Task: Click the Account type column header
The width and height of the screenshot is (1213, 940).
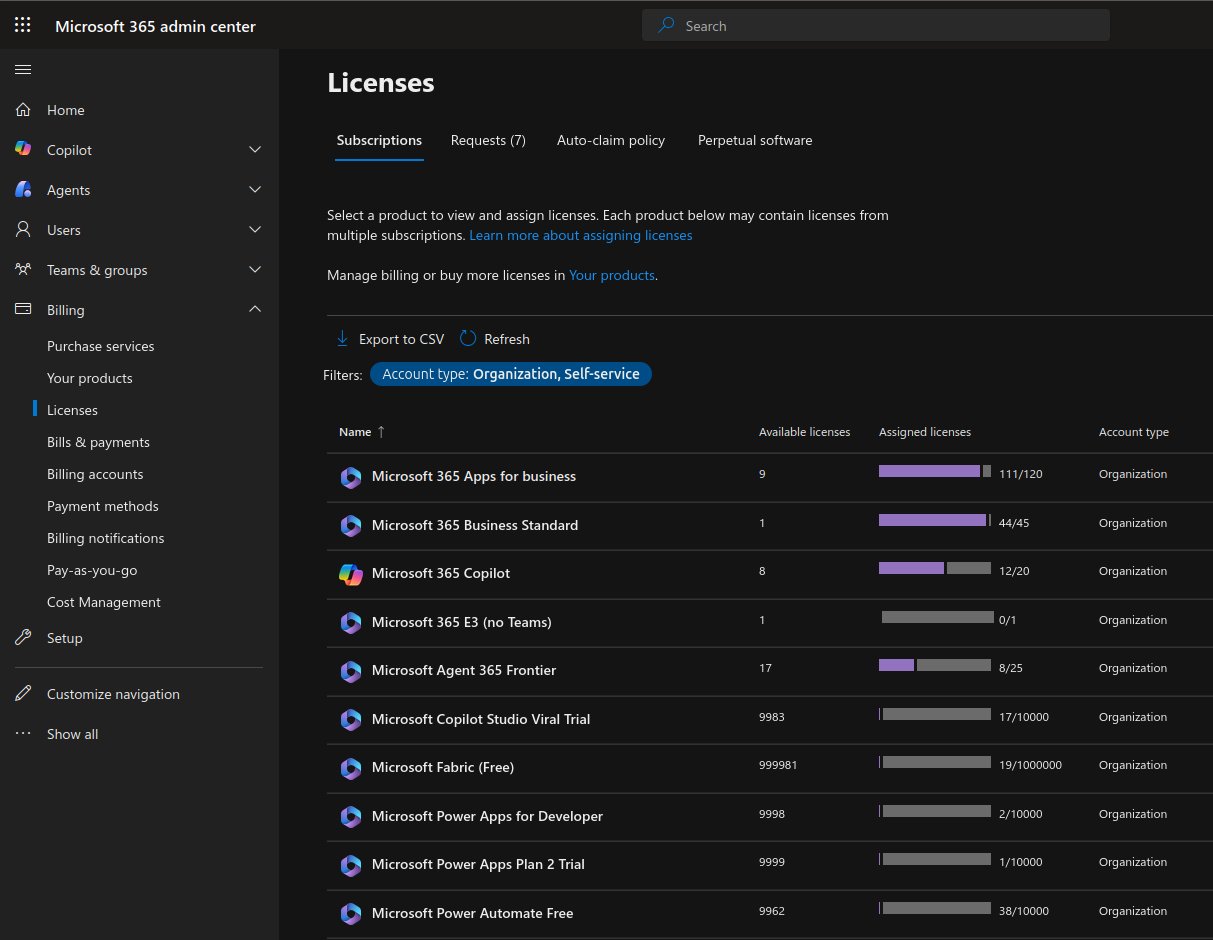Action: 1134,432
